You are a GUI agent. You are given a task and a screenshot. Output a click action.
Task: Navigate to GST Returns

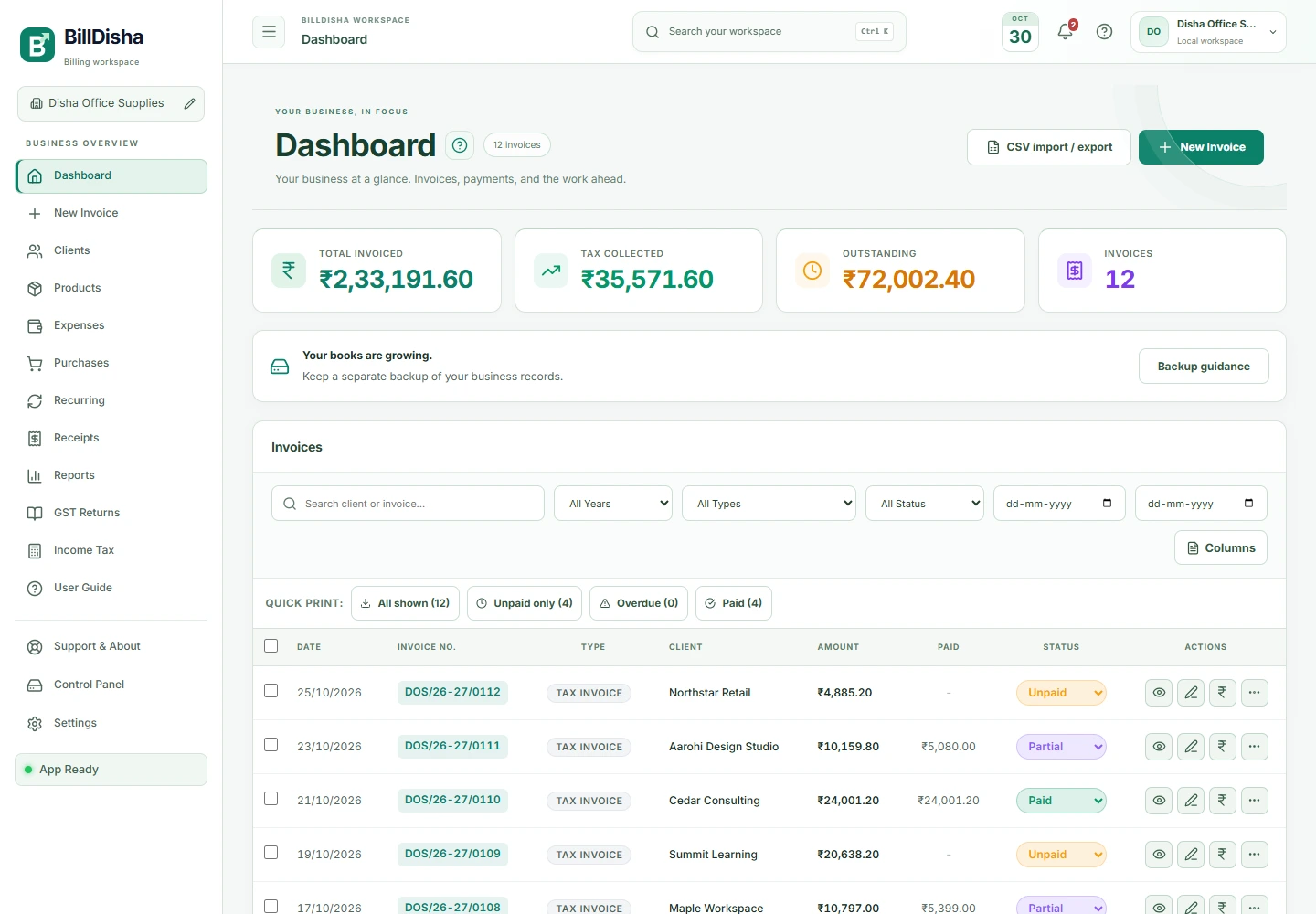[111, 513]
